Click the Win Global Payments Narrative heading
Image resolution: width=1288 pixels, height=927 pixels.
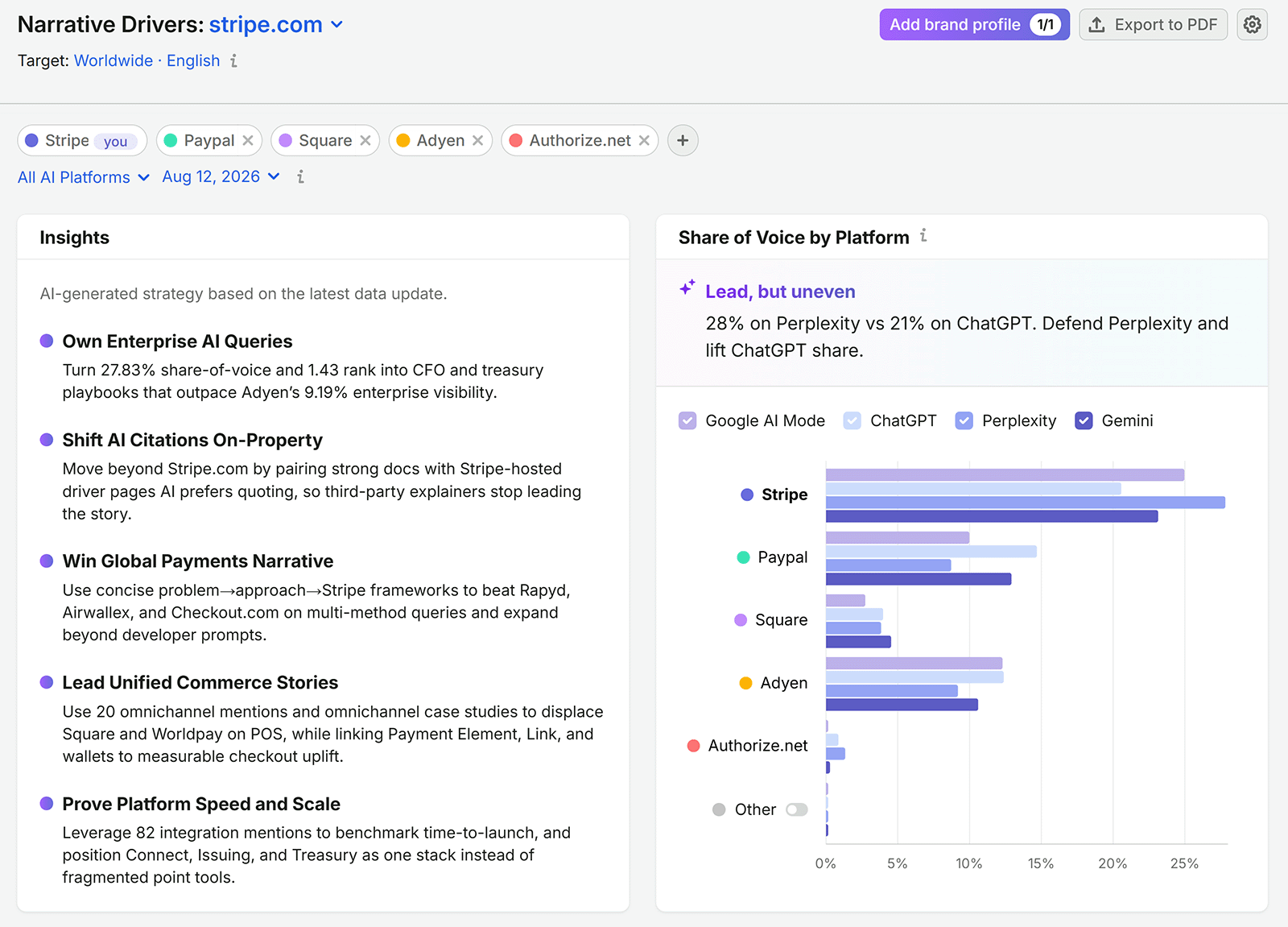click(198, 561)
